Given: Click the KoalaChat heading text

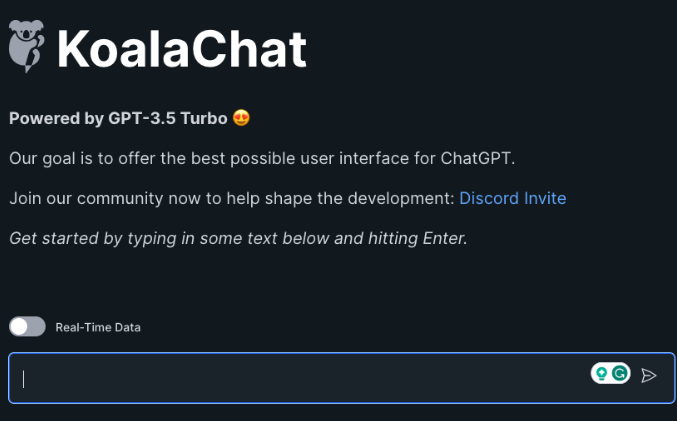Looking at the screenshot, I should 181,49.
